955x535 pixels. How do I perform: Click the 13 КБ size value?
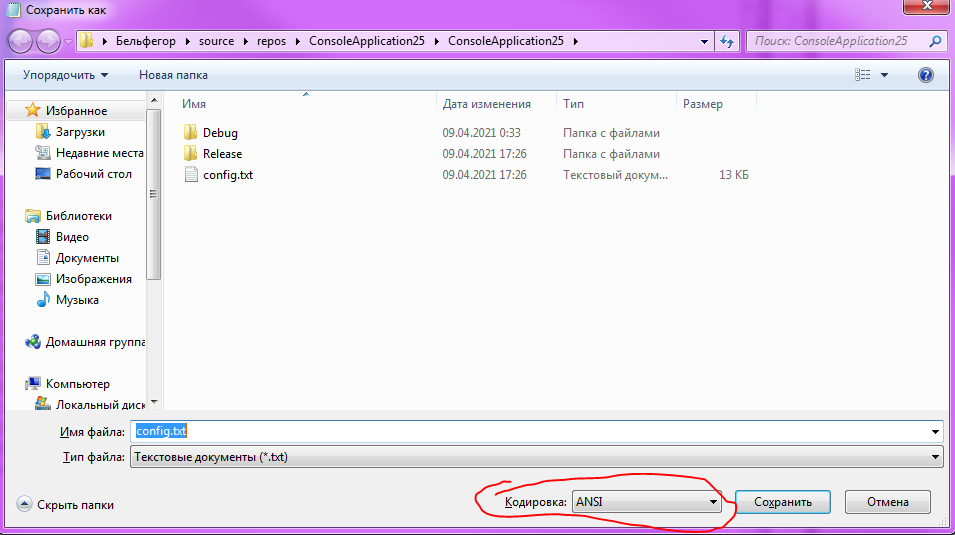coord(733,174)
